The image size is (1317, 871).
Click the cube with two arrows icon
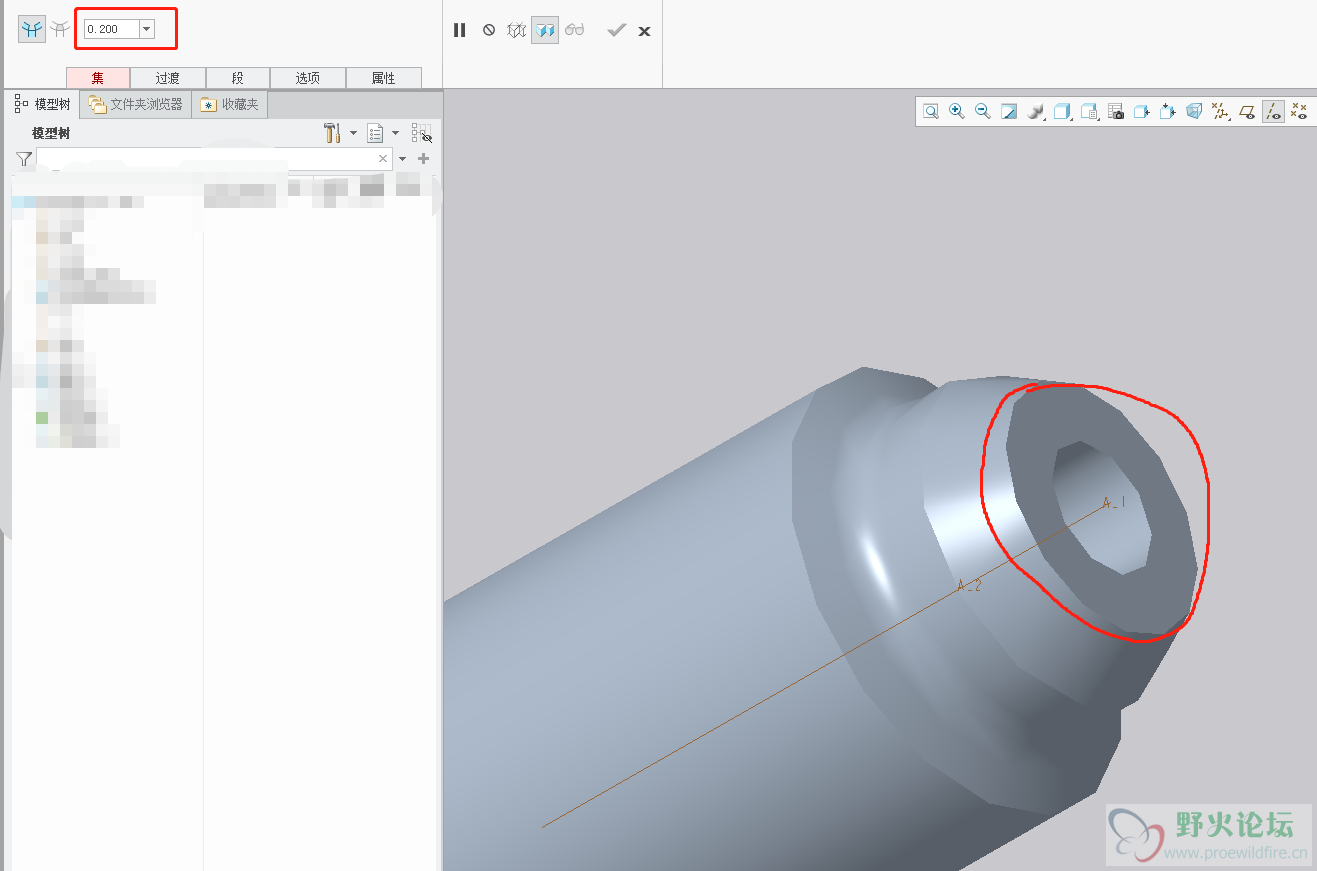1167,112
